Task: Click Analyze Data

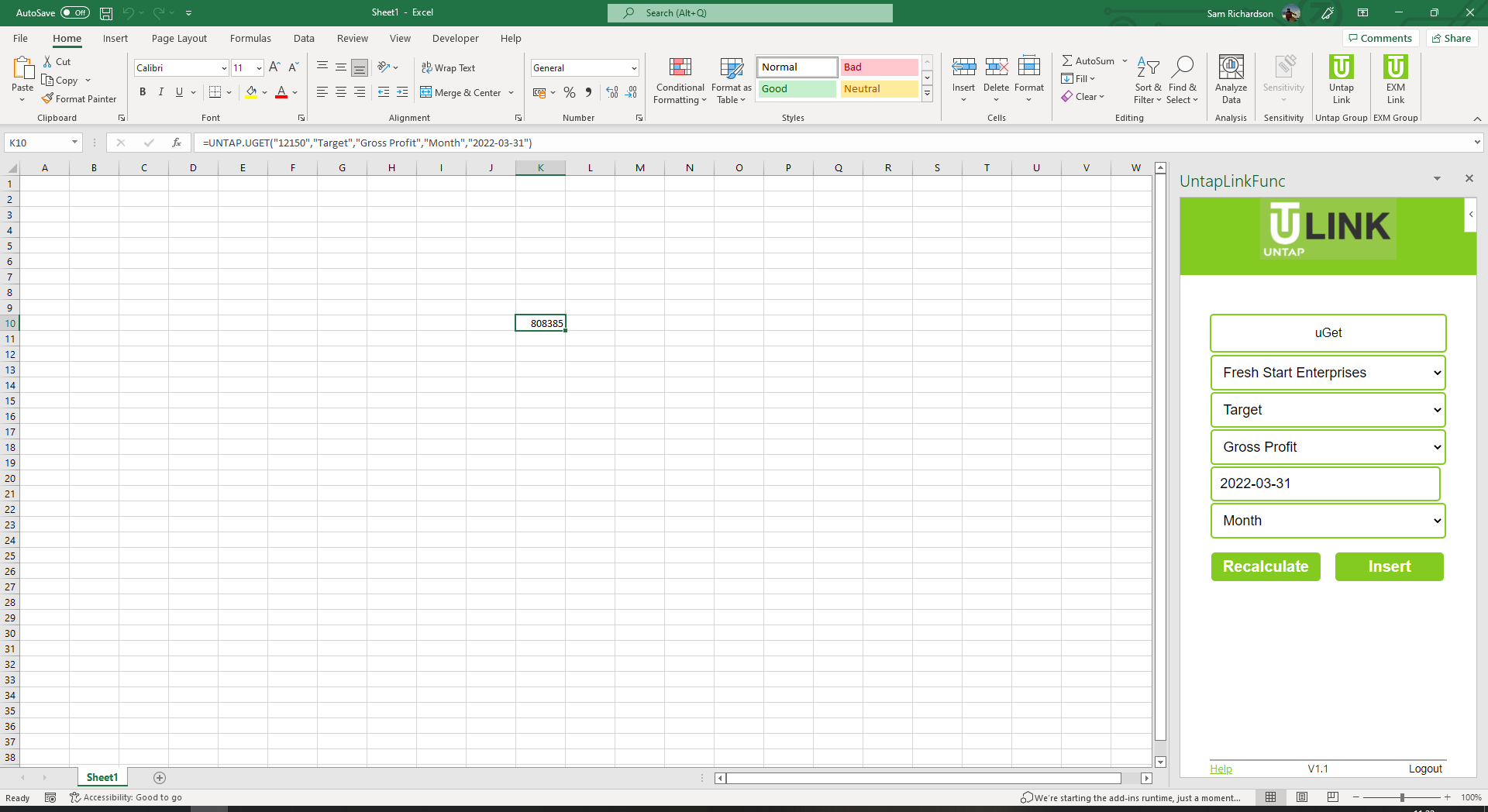Action: pos(1231,80)
